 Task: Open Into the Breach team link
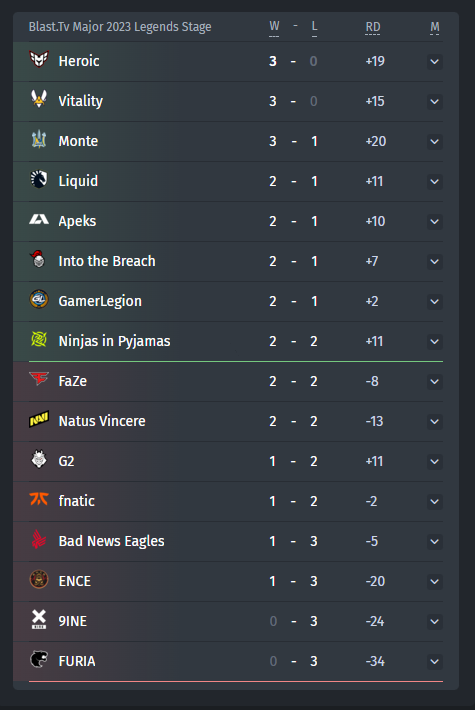coord(107,261)
